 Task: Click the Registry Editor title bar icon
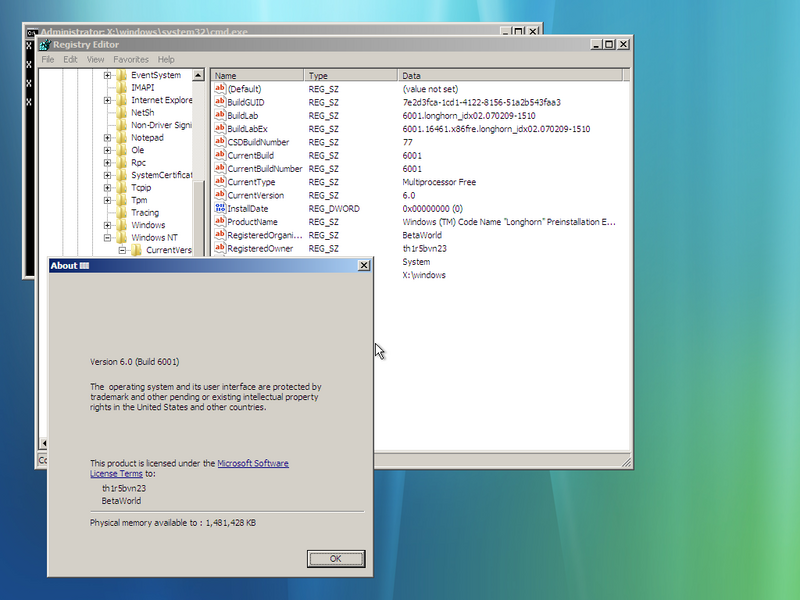click(44, 44)
